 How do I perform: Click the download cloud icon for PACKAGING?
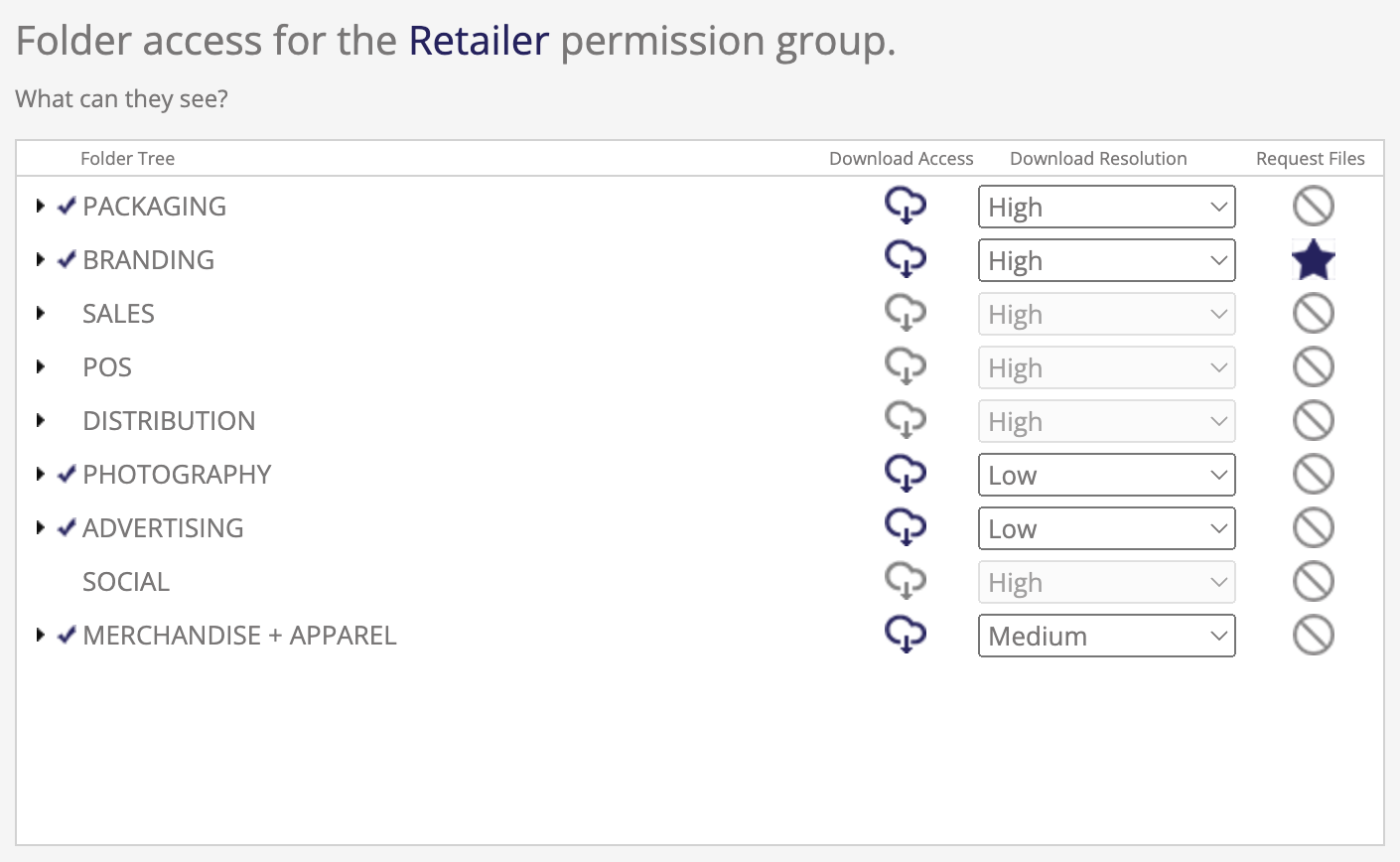click(905, 207)
